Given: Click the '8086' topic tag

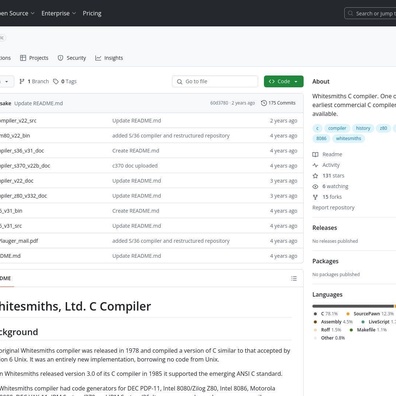Looking at the screenshot, I should pyautogui.click(x=321, y=138).
